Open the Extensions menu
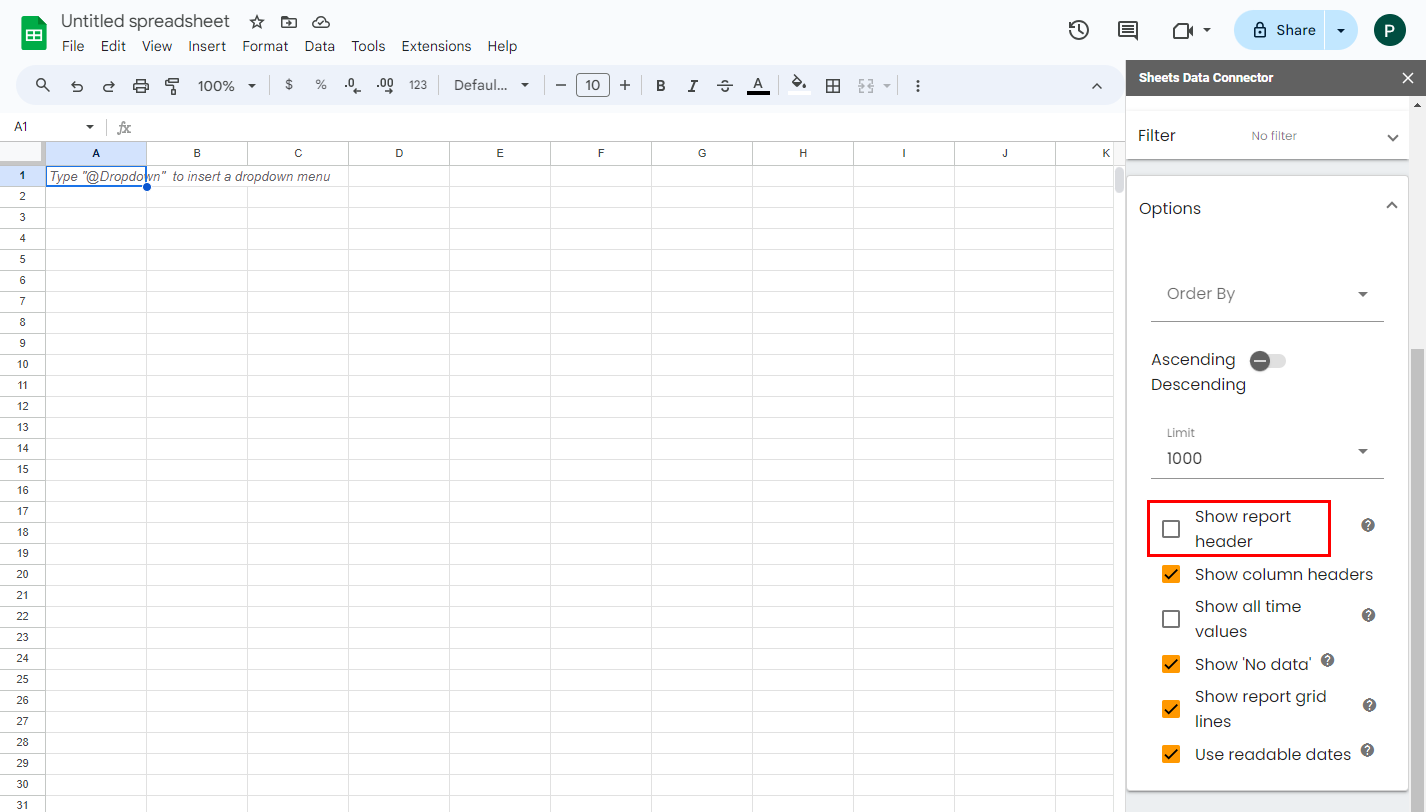1426x812 pixels. point(436,46)
